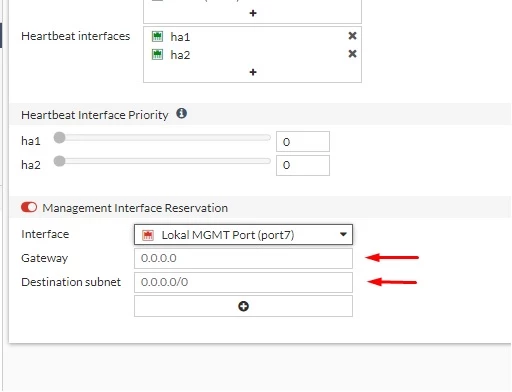Screen dimensions: 512x392
Task: Add a monitor interface with upper plus
Action: 253,13
